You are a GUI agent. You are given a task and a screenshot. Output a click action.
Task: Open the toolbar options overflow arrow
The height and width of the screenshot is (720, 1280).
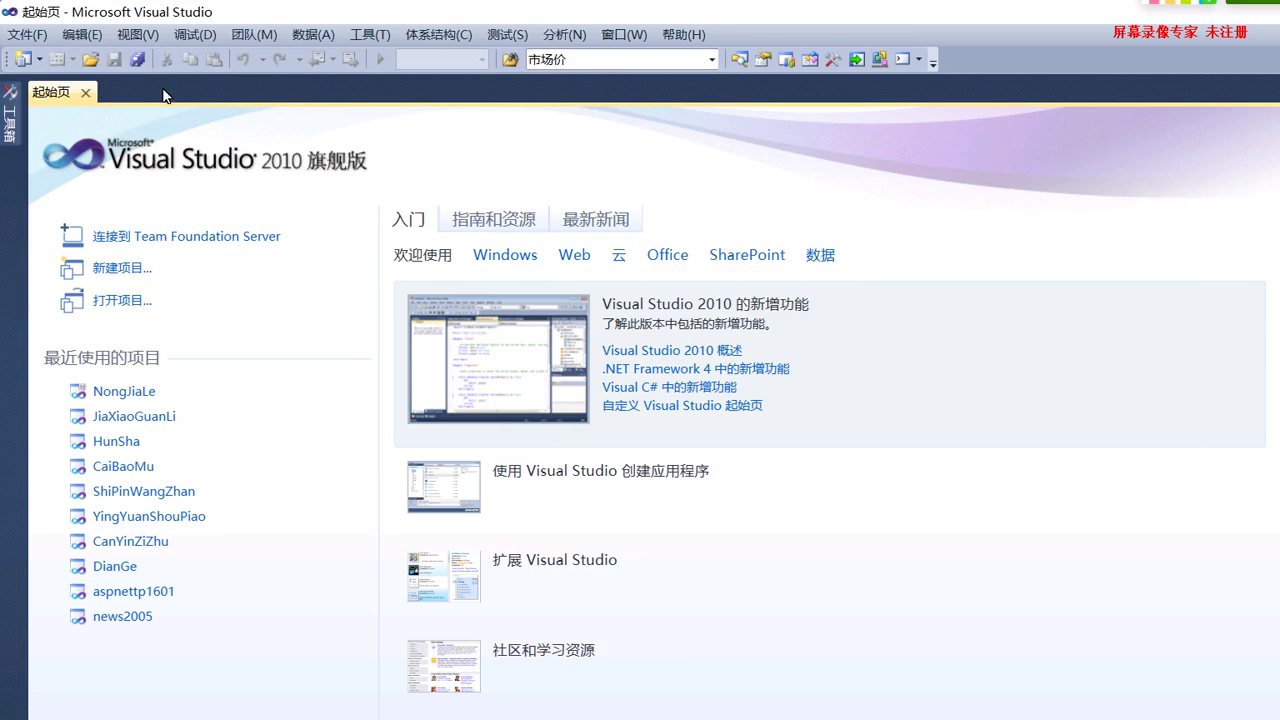click(x=933, y=62)
